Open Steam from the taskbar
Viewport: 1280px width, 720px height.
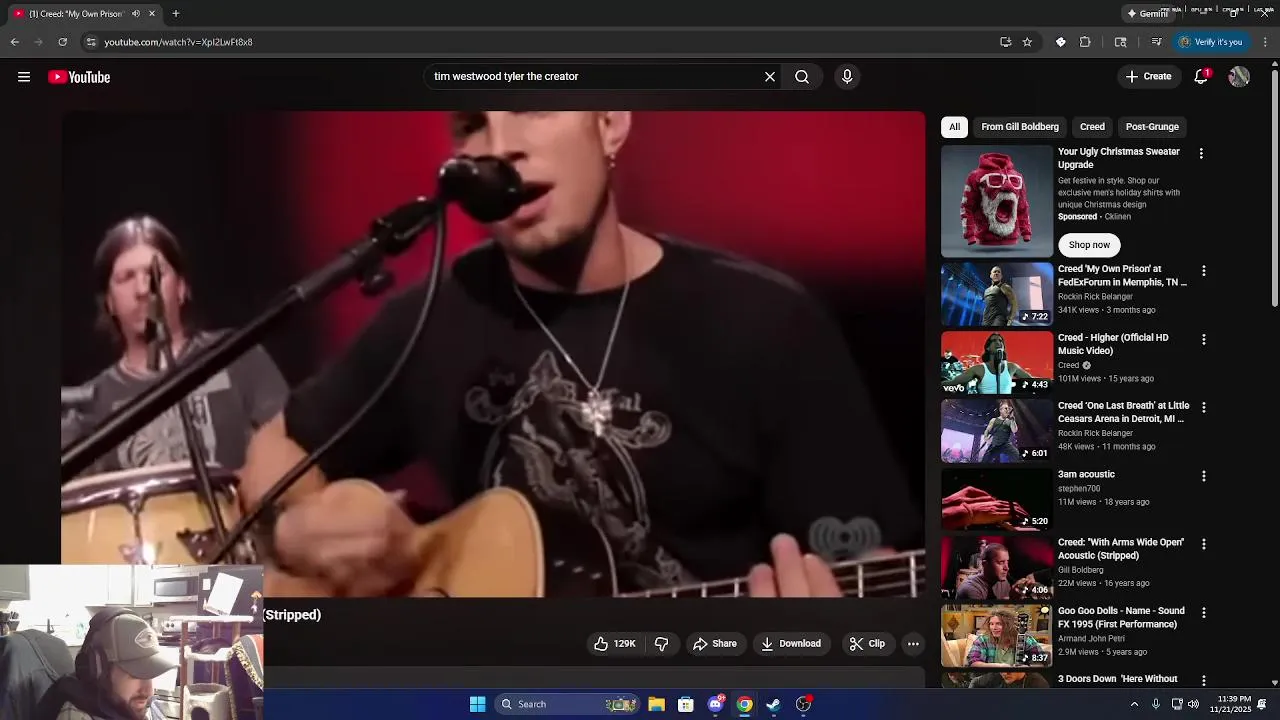pos(773,704)
